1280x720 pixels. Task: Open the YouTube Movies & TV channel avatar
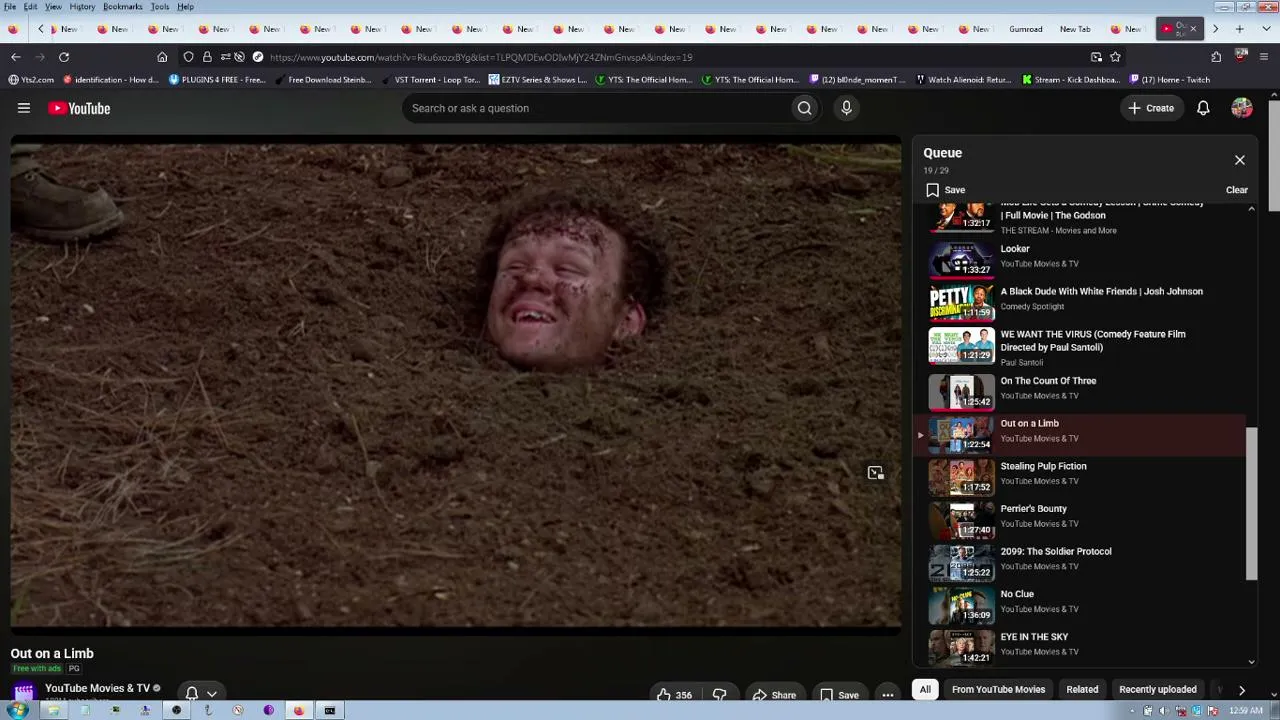24,692
